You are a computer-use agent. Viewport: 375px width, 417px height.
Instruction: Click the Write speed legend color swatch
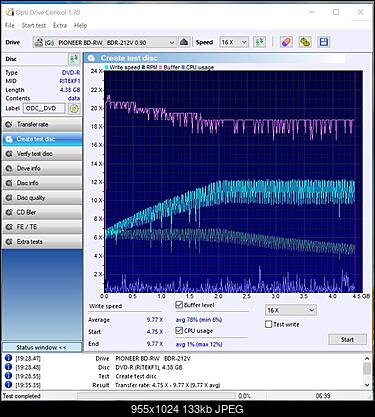point(107,67)
